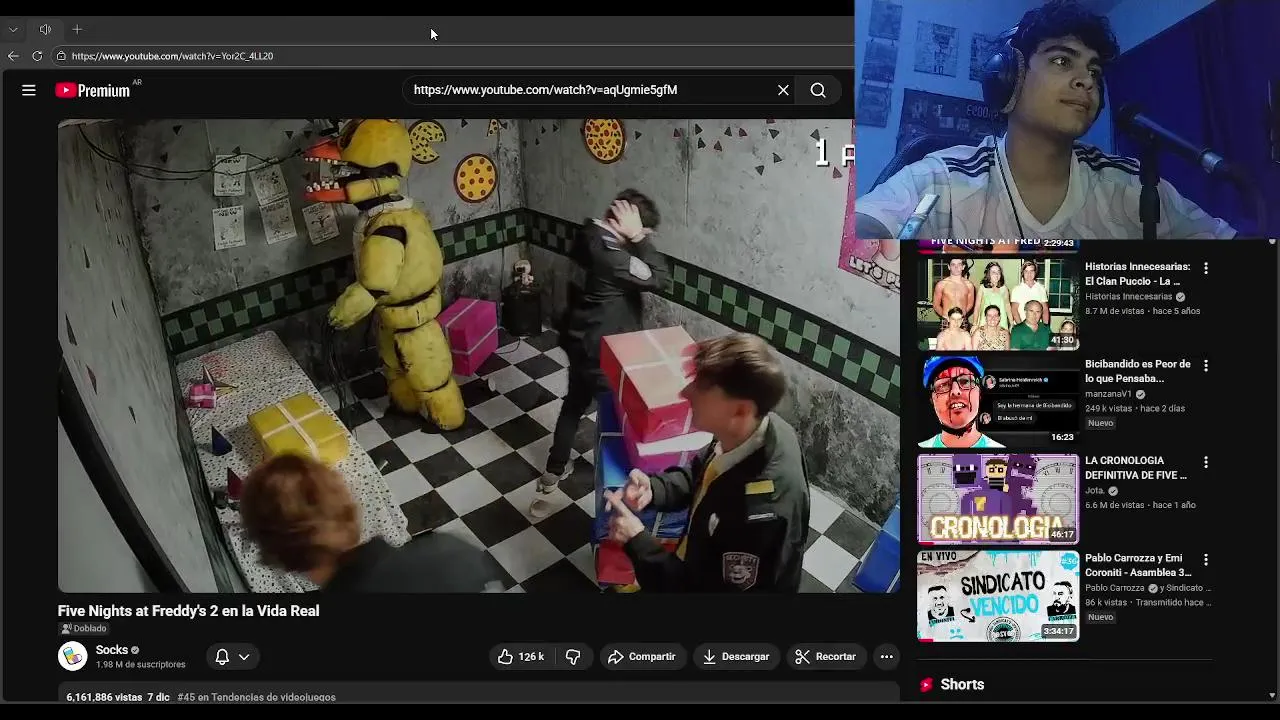1280x720 pixels.
Task: Click the Nuevo badge under manzanaV1 video
Action: tap(1100, 423)
